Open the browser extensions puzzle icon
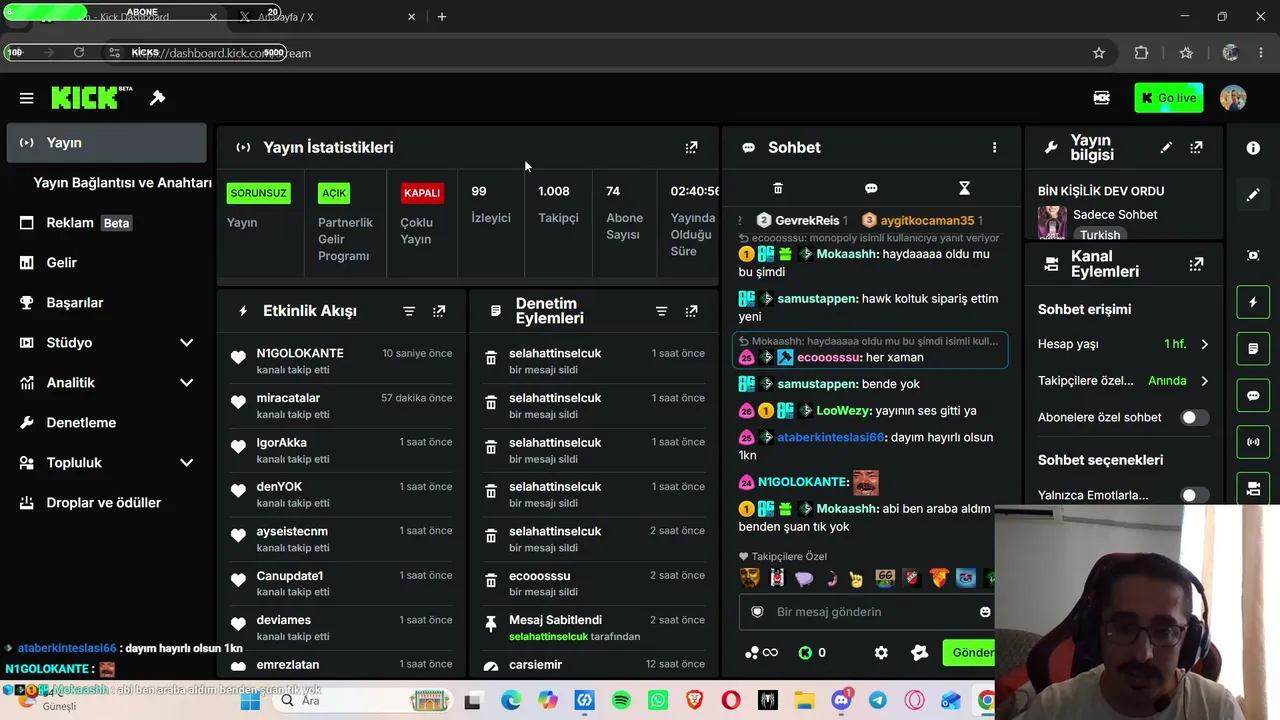This screenshot has height=720, width=1280. click(x=1142, y=53)
